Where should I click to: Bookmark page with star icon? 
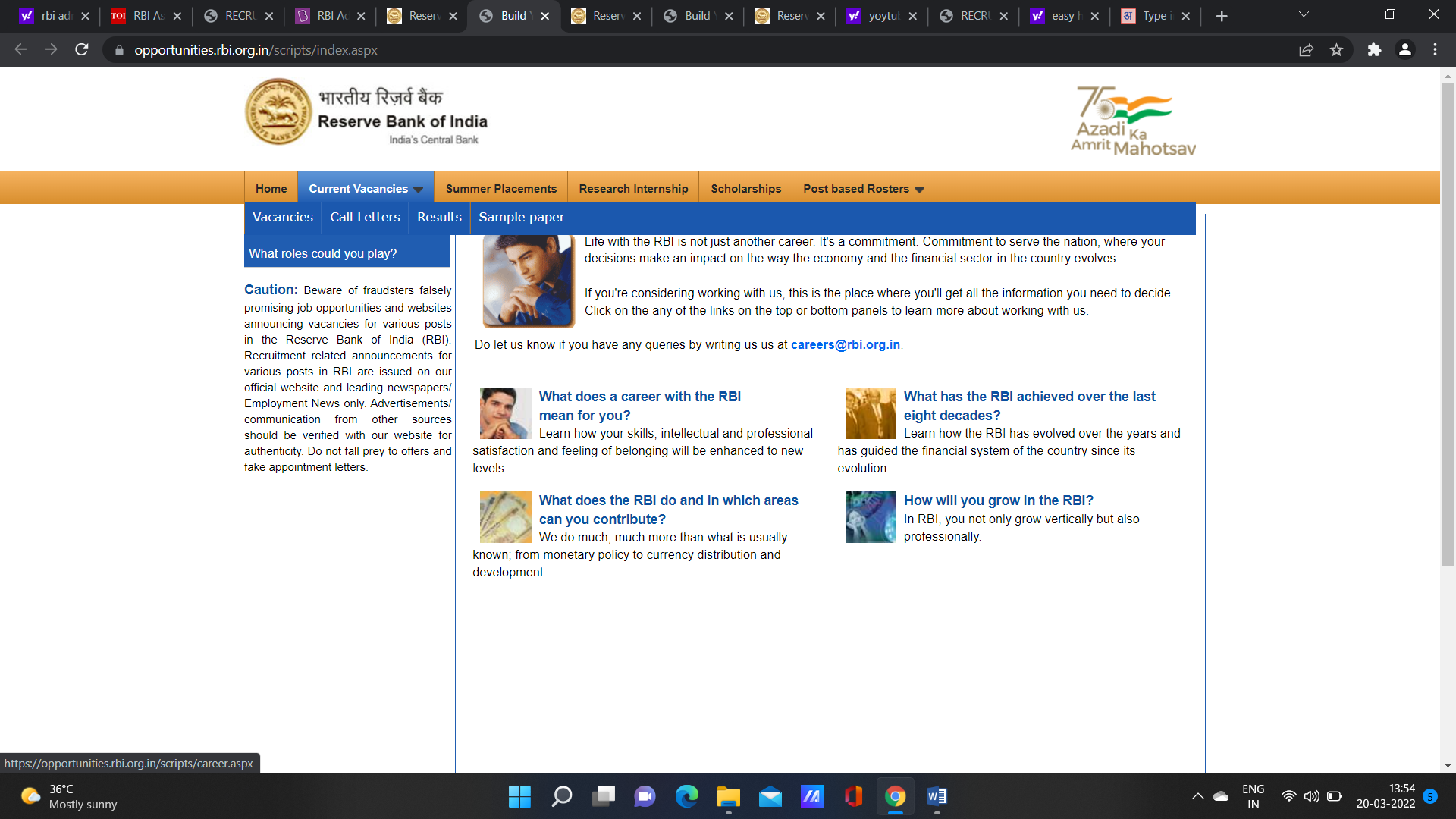coord(1336,50)
